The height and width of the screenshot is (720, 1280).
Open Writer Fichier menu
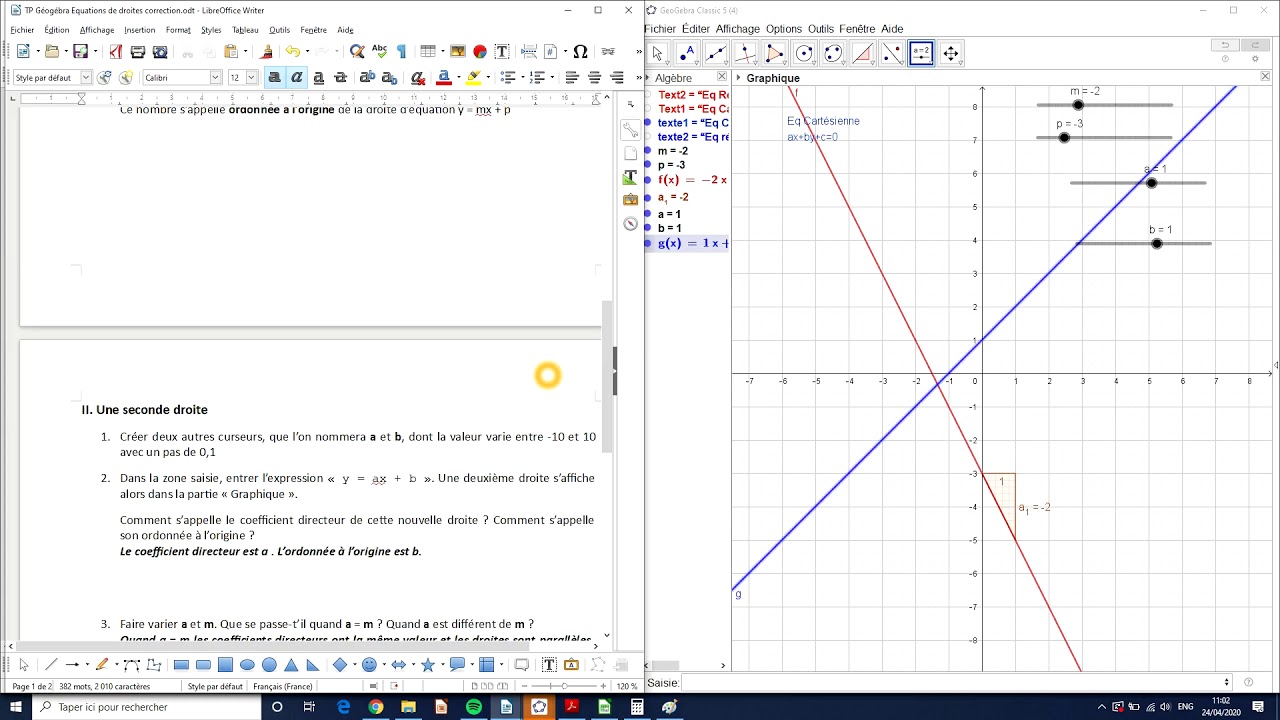(22, 30)
